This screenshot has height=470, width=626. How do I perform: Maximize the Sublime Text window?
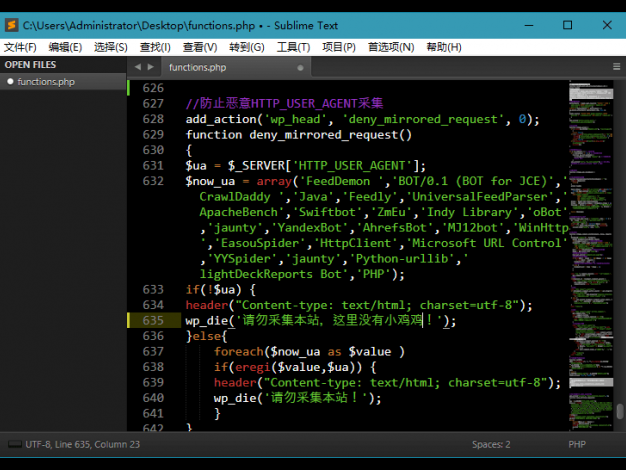click(x=567, y=25)
